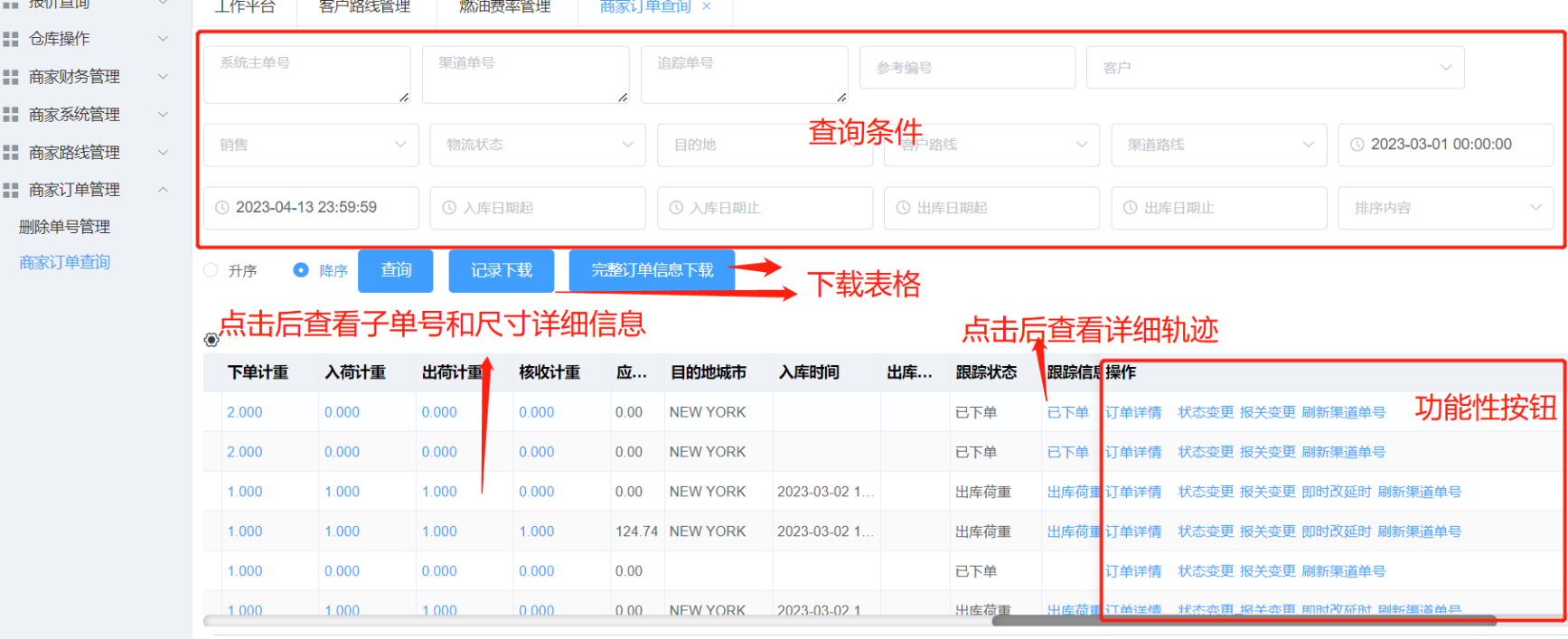Click the 查询 button

396,270
